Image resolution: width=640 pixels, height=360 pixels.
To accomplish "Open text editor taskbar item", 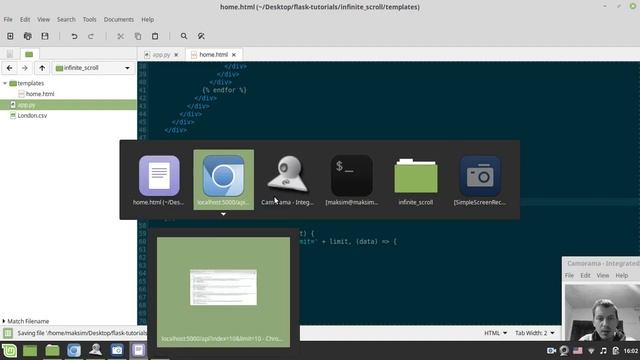I will (138, 351).
